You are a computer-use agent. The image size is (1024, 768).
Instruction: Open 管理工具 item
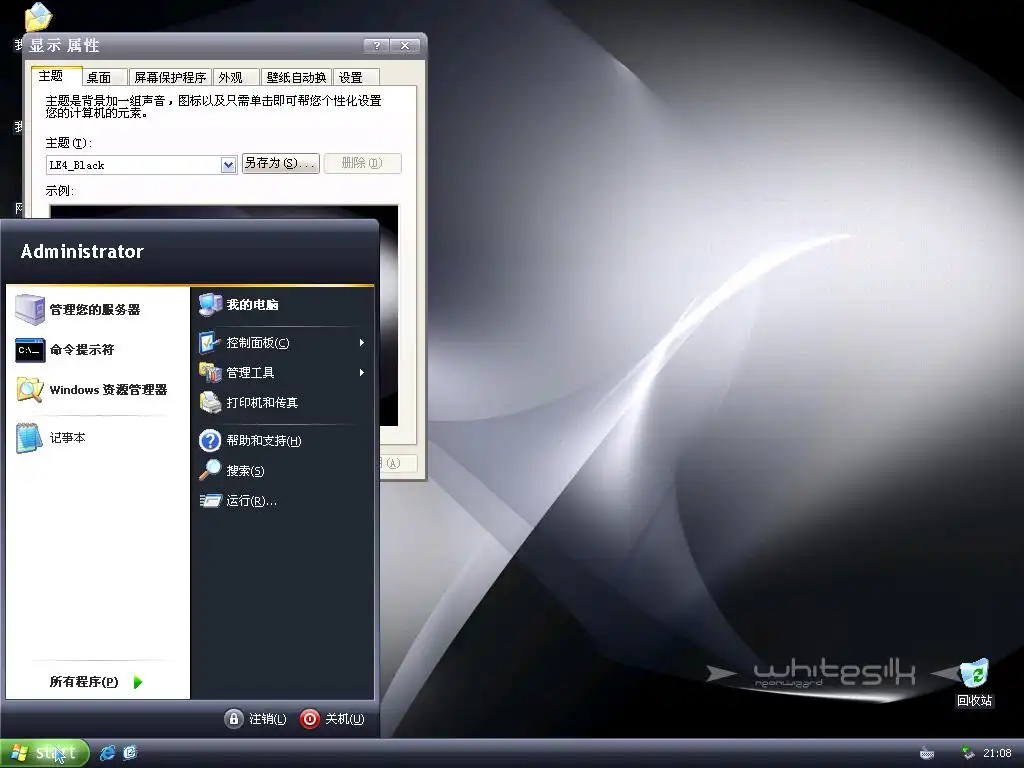282,373
